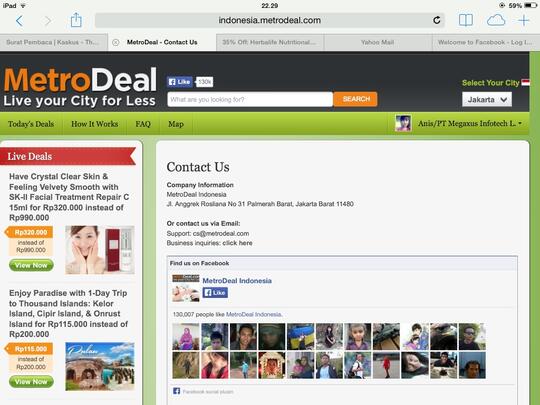Click the Indonesian flag icon
Viewport: 540px width, 405px height.
pyautogui.click(x=526, y=83)
